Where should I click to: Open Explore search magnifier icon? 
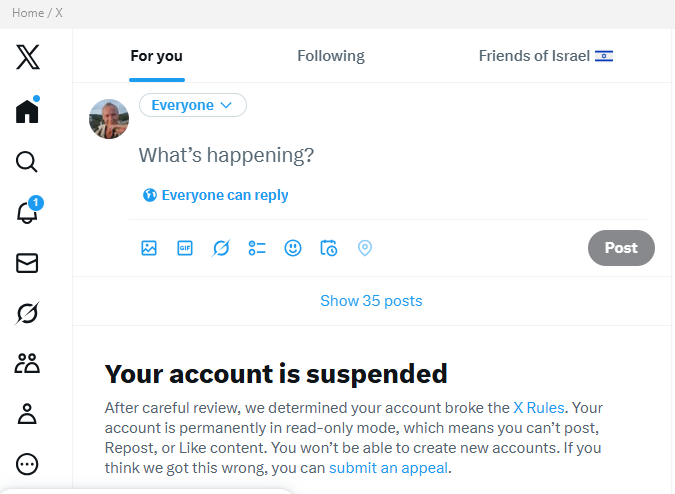[28, 162]
